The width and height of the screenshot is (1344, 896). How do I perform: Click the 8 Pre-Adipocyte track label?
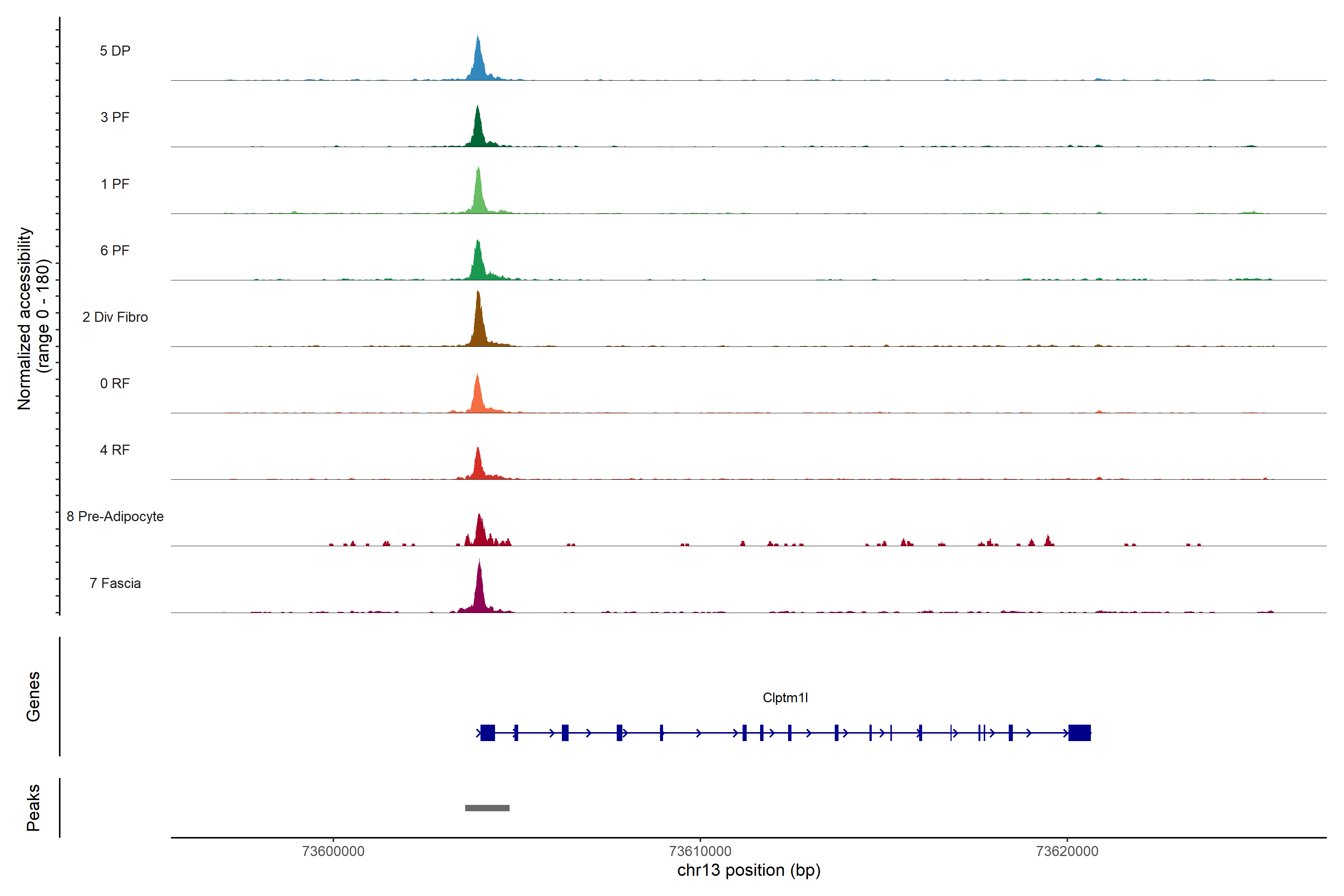coord(115,517)
